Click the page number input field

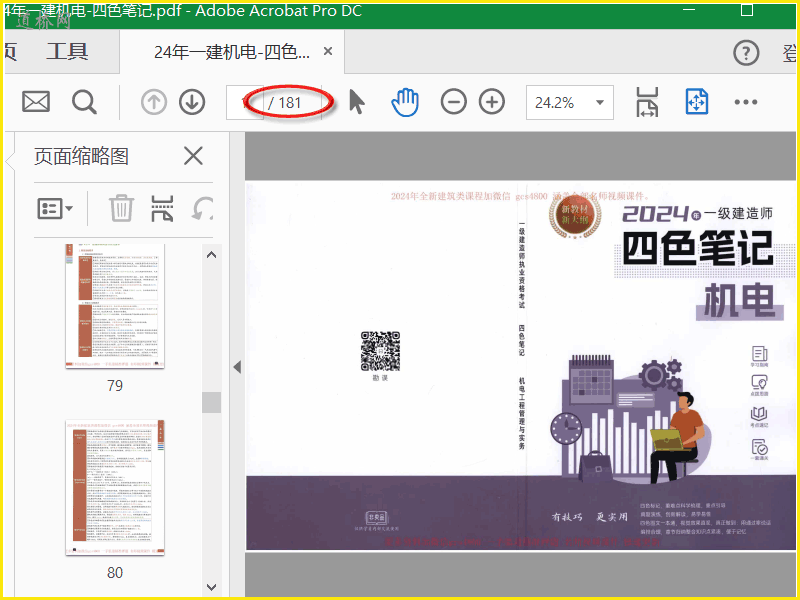click(x=244, y=103)
